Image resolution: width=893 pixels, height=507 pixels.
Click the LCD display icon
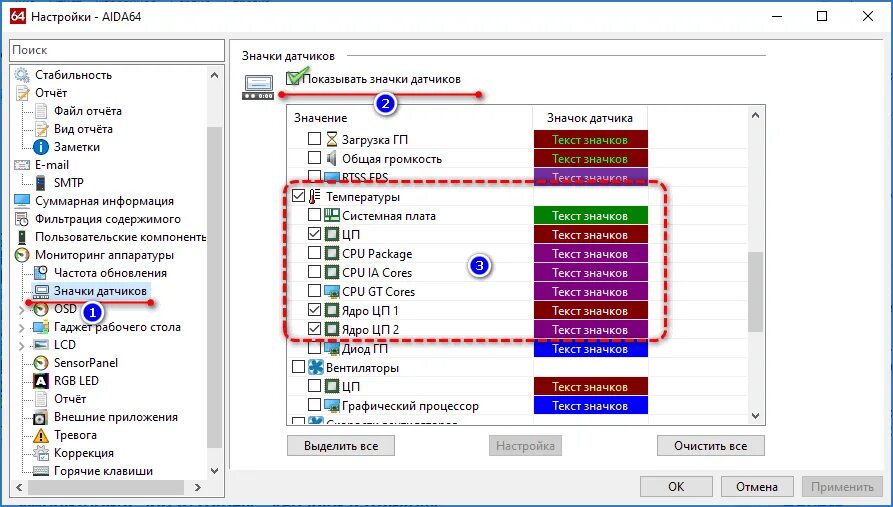(41, 345)
